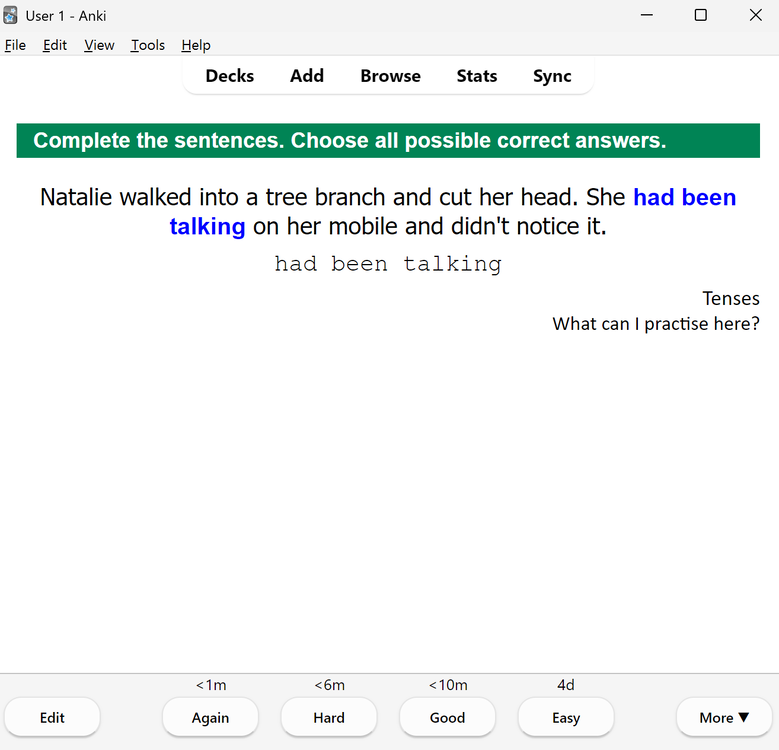
Task: Go to the Decks screen
Action: (x=230, y=76)
